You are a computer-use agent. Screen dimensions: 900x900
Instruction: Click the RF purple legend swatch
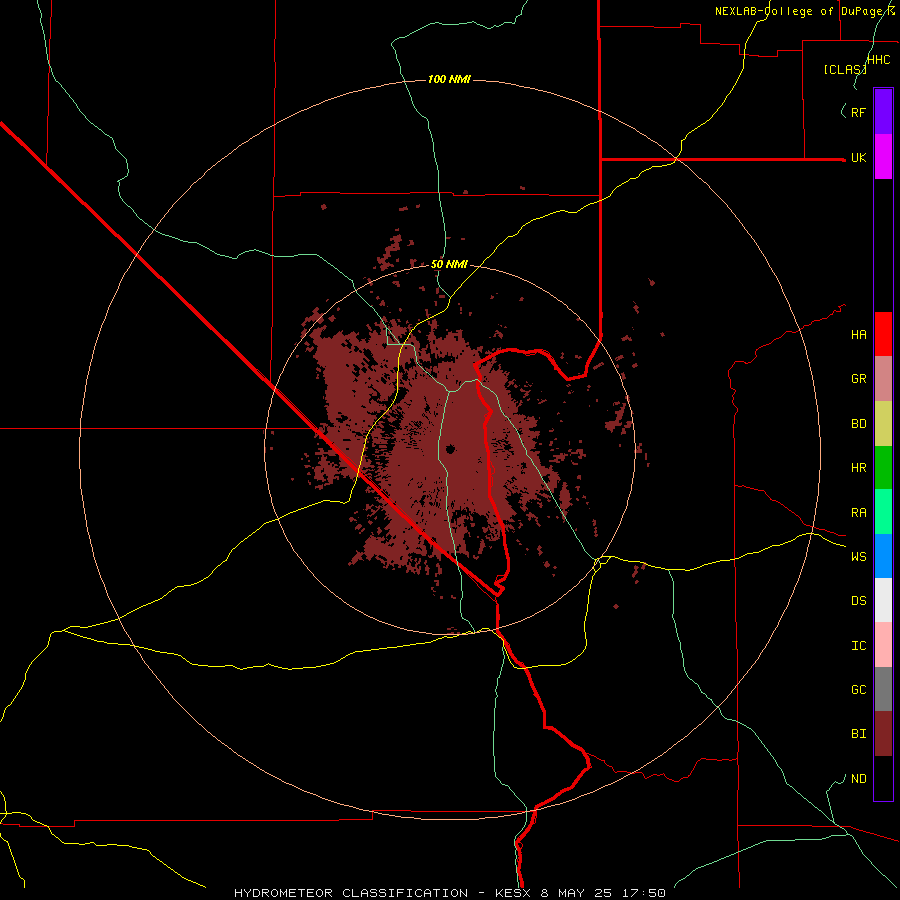point(883,112)
